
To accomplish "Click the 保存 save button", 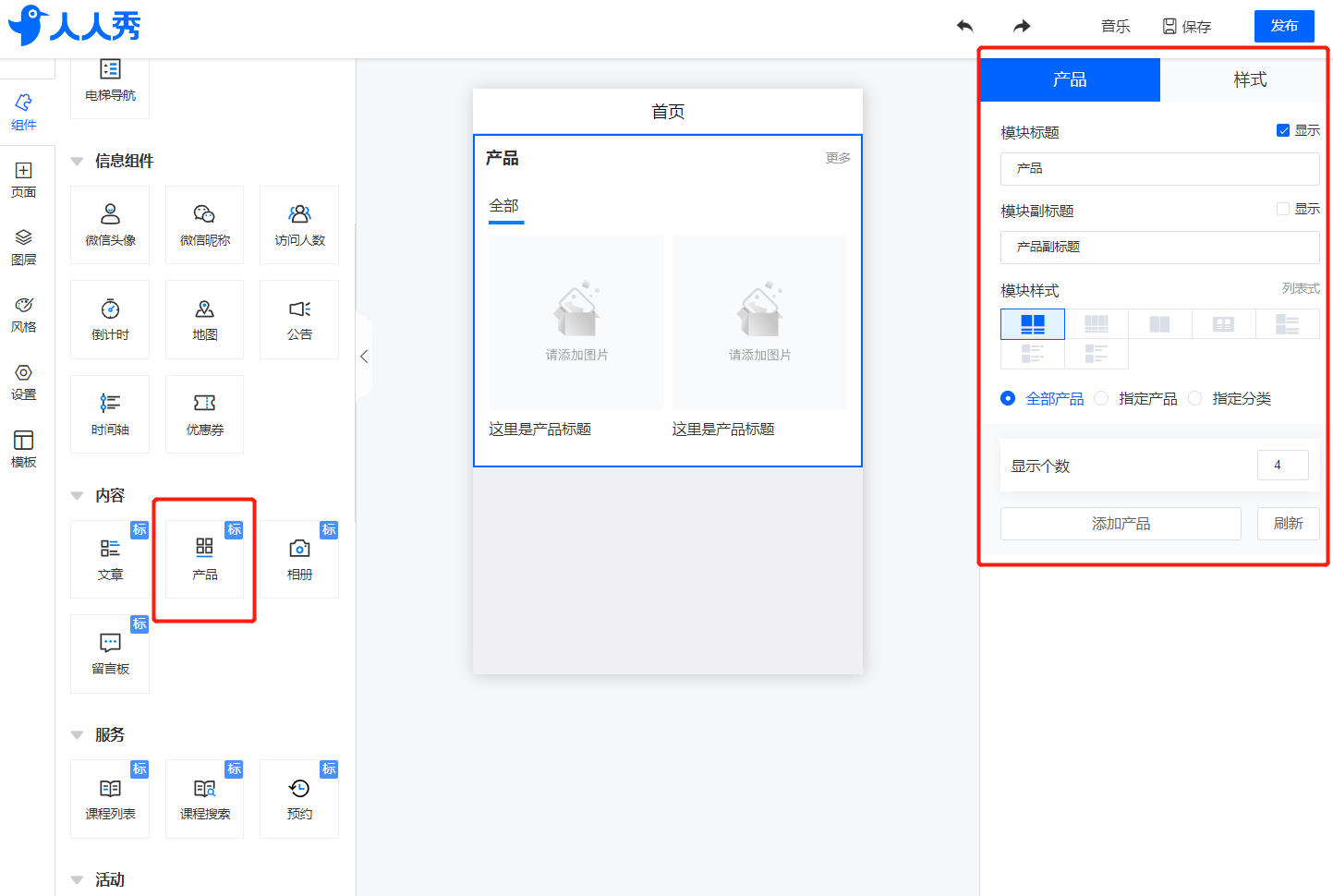I will tap(1187, 26).
